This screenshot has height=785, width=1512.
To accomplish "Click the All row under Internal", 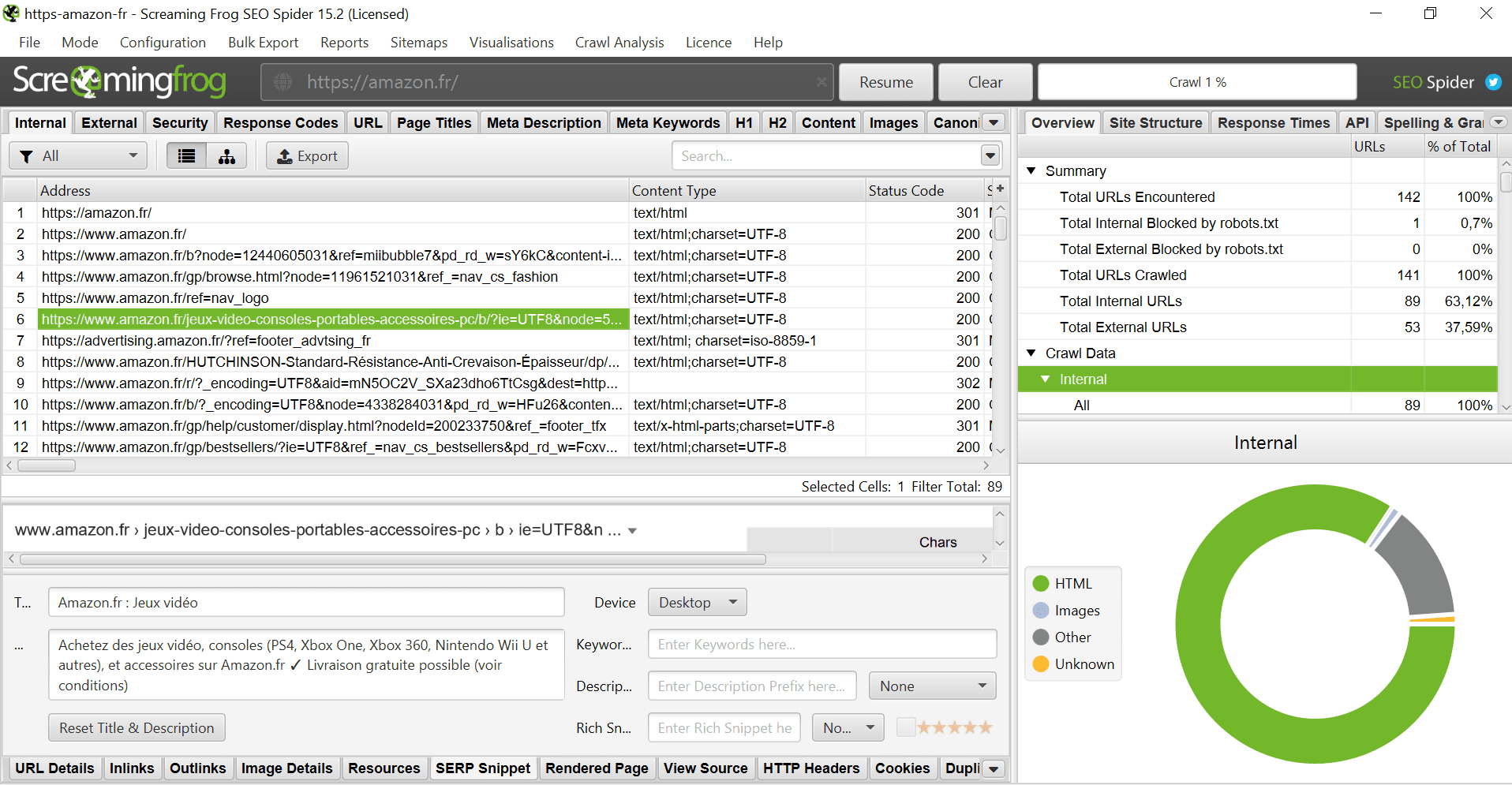I will pyautogui.click(x=1257, y=405).
